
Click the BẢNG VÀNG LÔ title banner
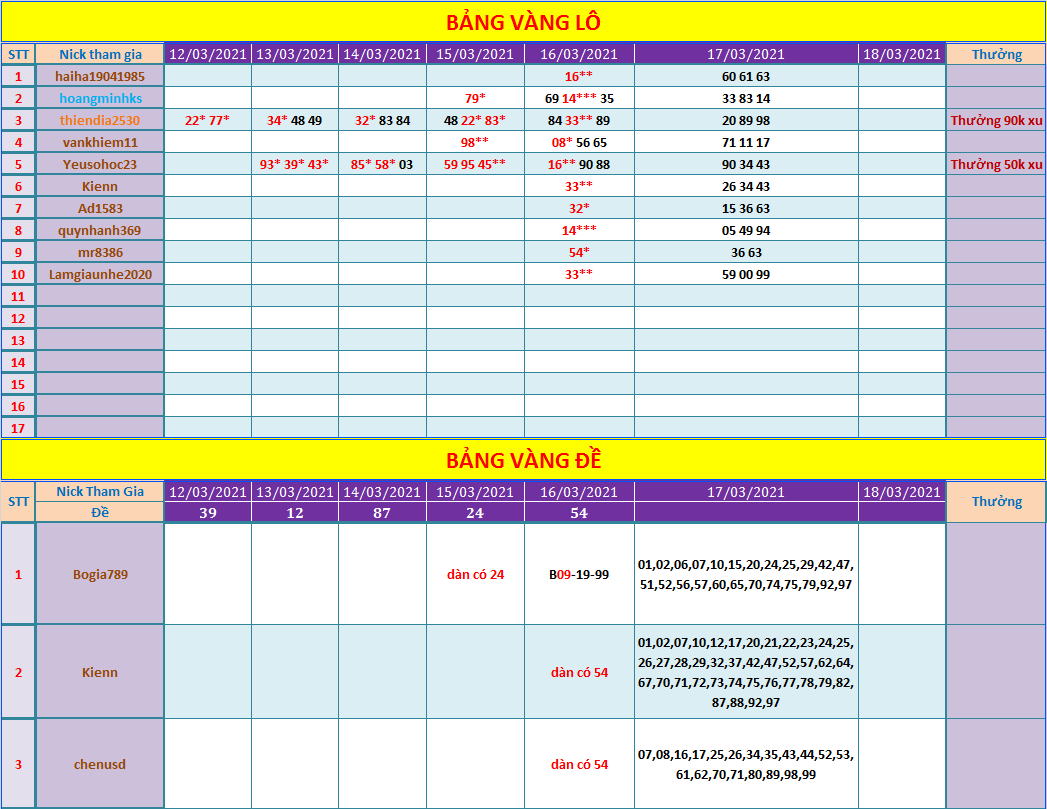[x=523, y=22]
